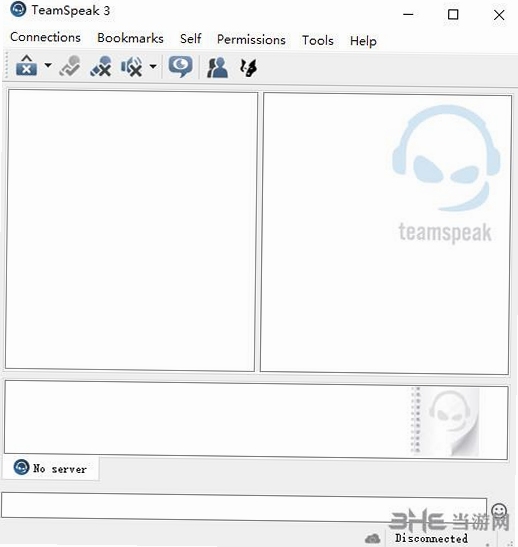This screenshot has width=518, height=547.
Task: Click the toolbar drag handle grip
Action: (6, 65)
